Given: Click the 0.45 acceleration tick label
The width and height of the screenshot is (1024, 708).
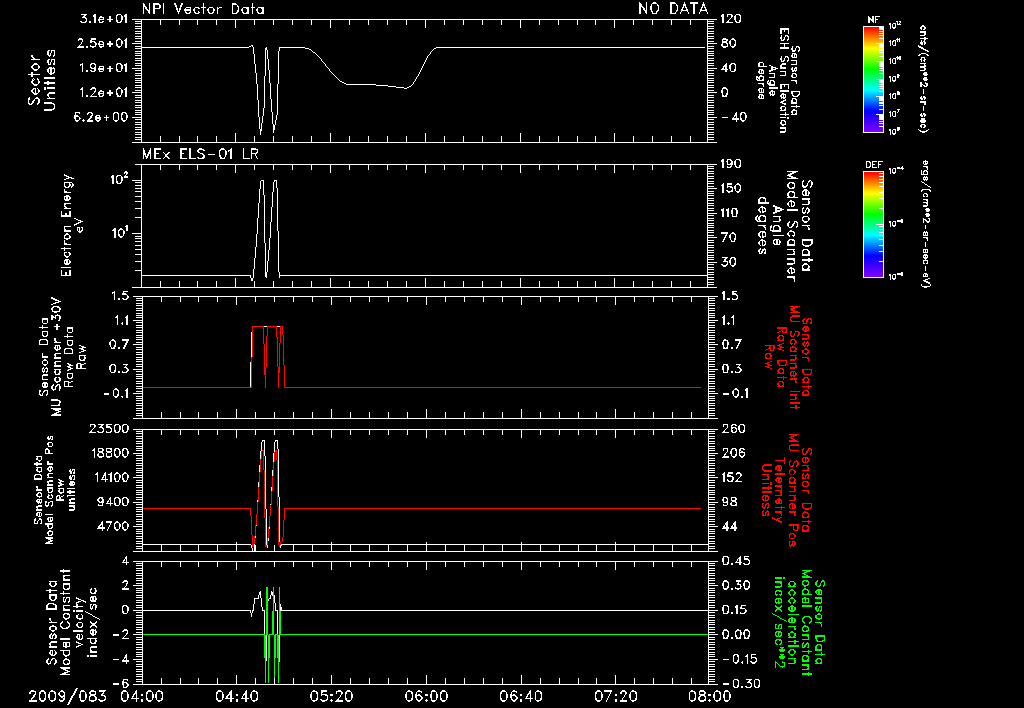Looking at the screenshot, I should point(735,561).
